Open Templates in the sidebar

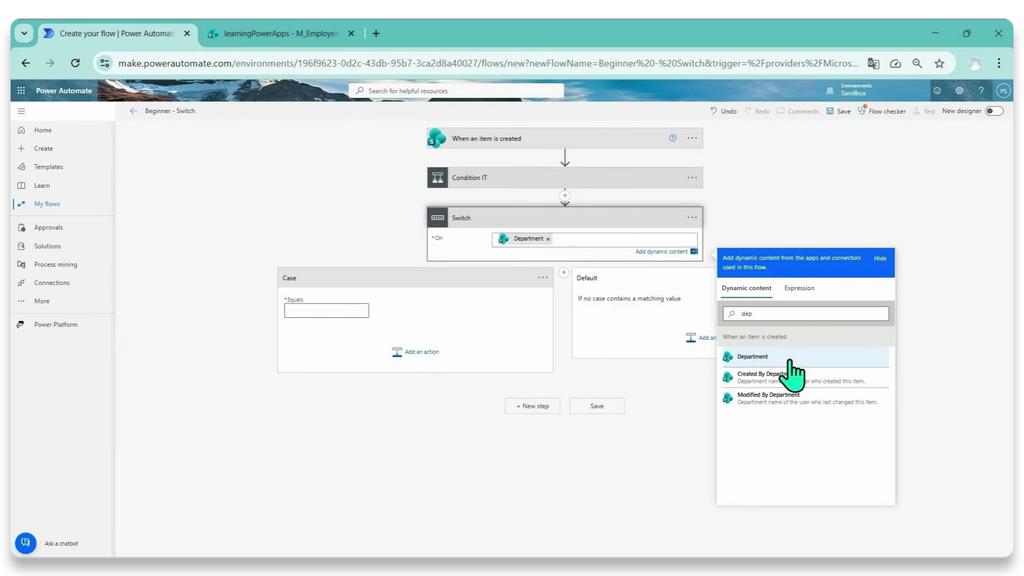point(48,167)
